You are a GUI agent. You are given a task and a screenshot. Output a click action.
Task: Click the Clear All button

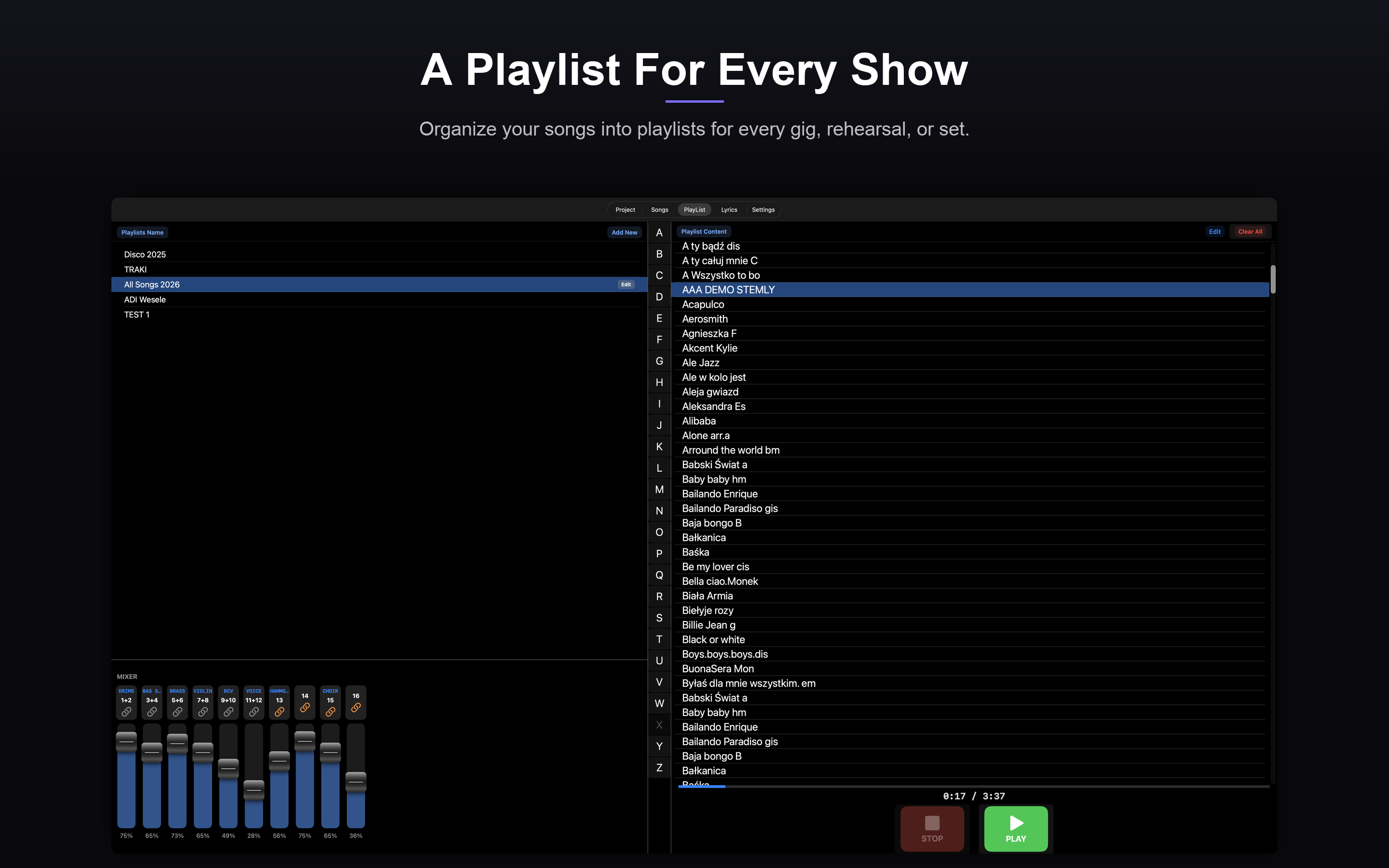[1250, 232]
